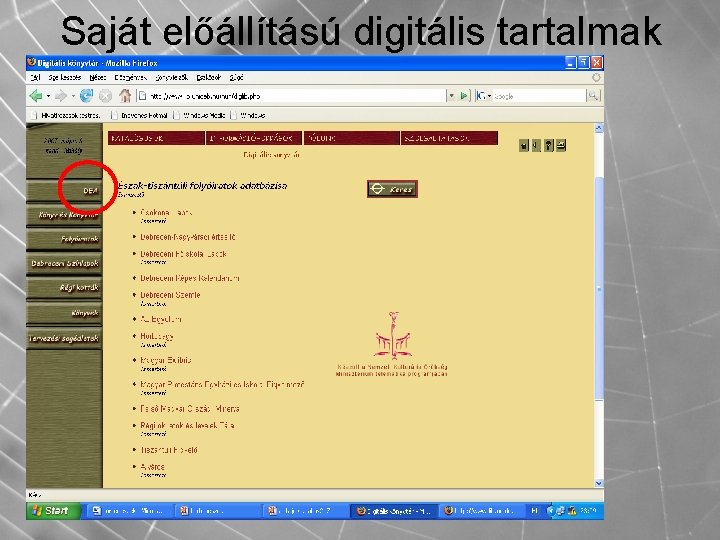Open the Az Egyetem link
720x540 pixels.
coord(160,319)
